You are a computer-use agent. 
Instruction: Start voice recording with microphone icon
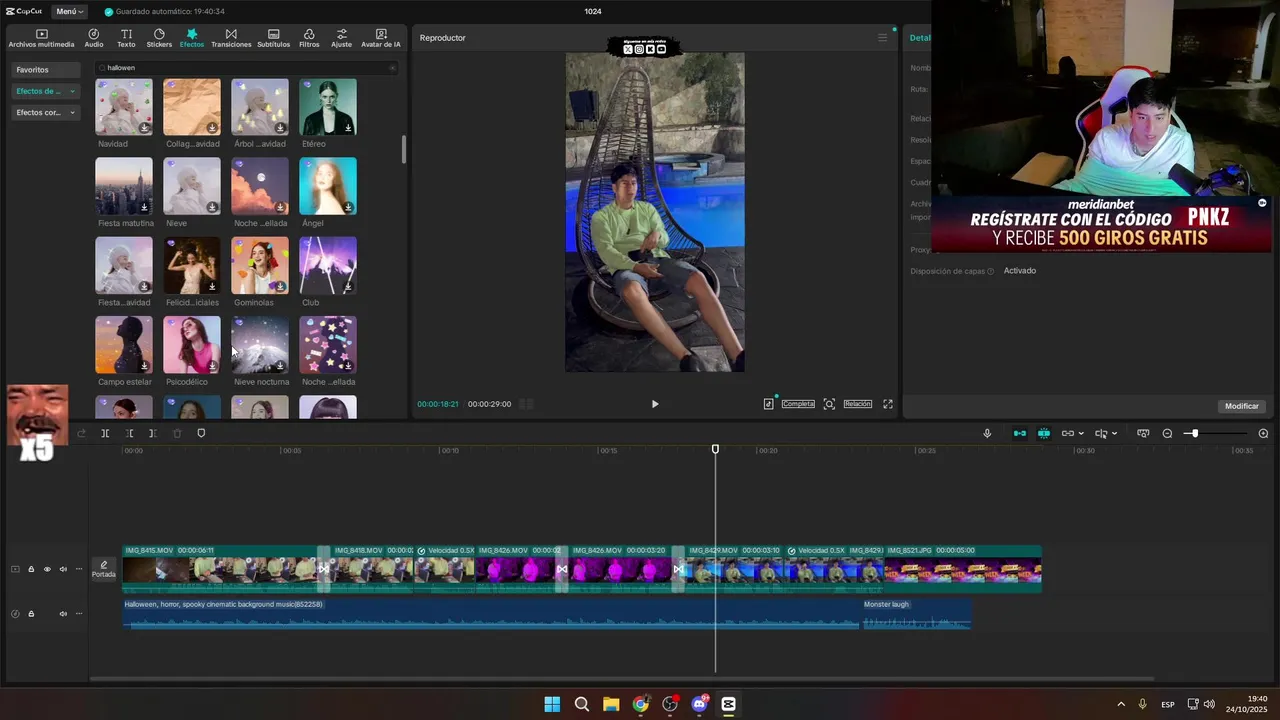pyautogui.click(x=987, y=433)
